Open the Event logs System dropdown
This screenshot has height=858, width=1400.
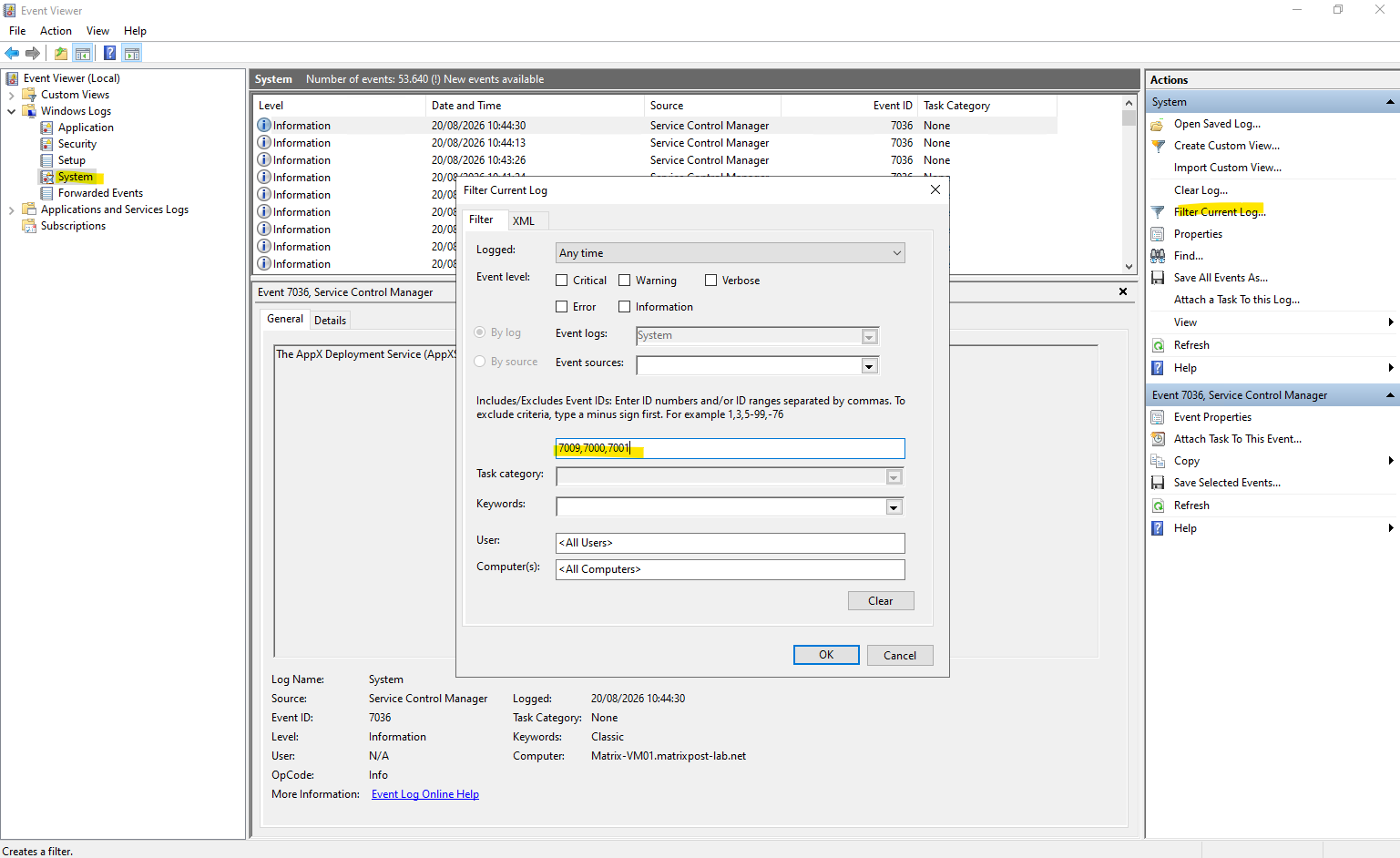(x=869, y=337)
